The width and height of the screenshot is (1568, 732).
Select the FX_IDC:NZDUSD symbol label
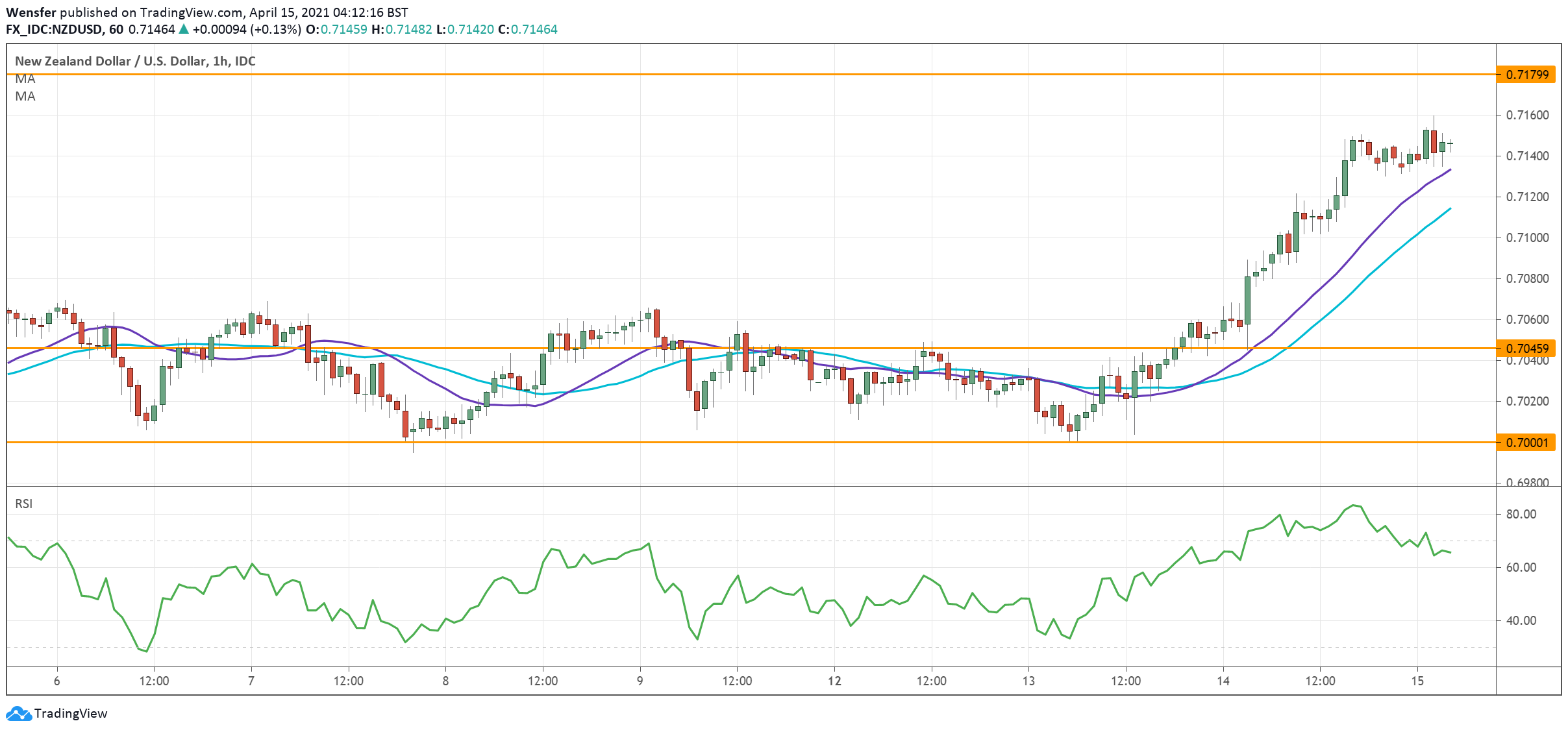click(55, 29)
